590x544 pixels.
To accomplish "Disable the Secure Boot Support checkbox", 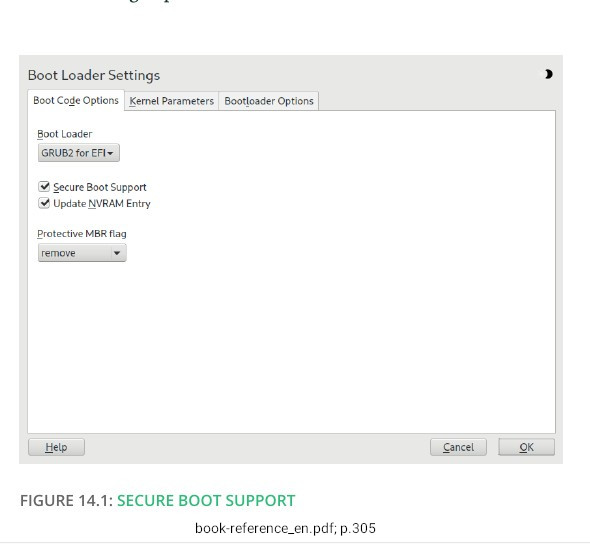I will pos(44,187).
